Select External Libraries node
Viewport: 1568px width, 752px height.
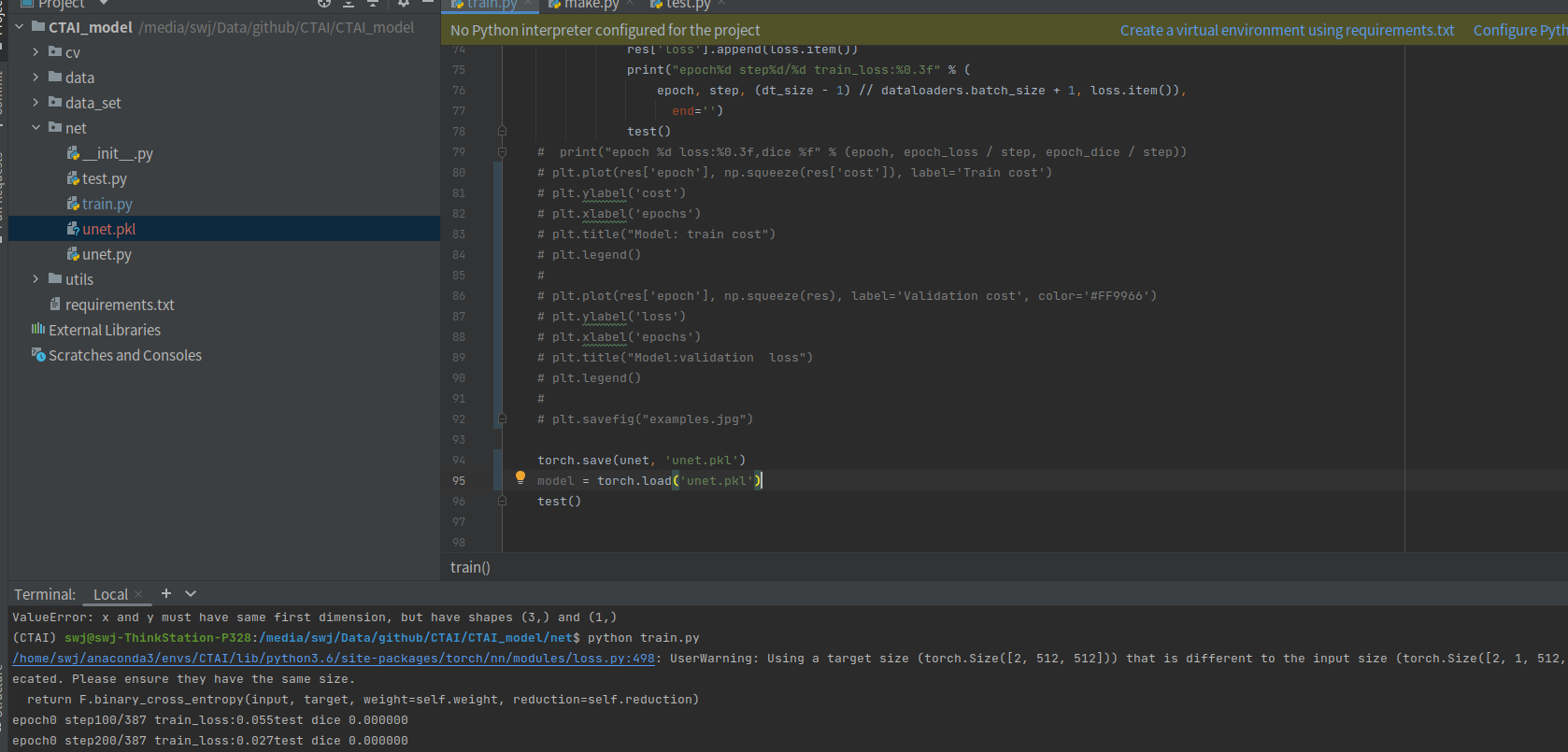pyautogui.click(x=105, y=330)
